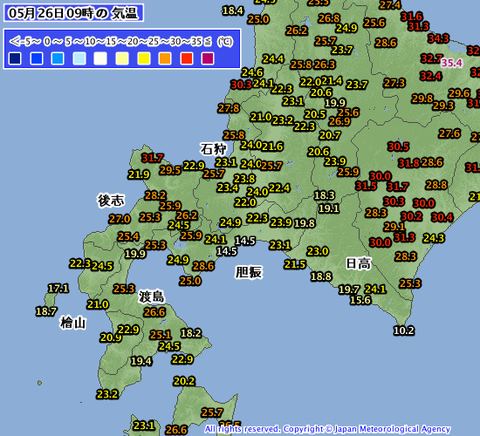Screen dimensions: 480x436
Task: Click the orange 25 to 30°C swatch
Action: coord(165,58)
